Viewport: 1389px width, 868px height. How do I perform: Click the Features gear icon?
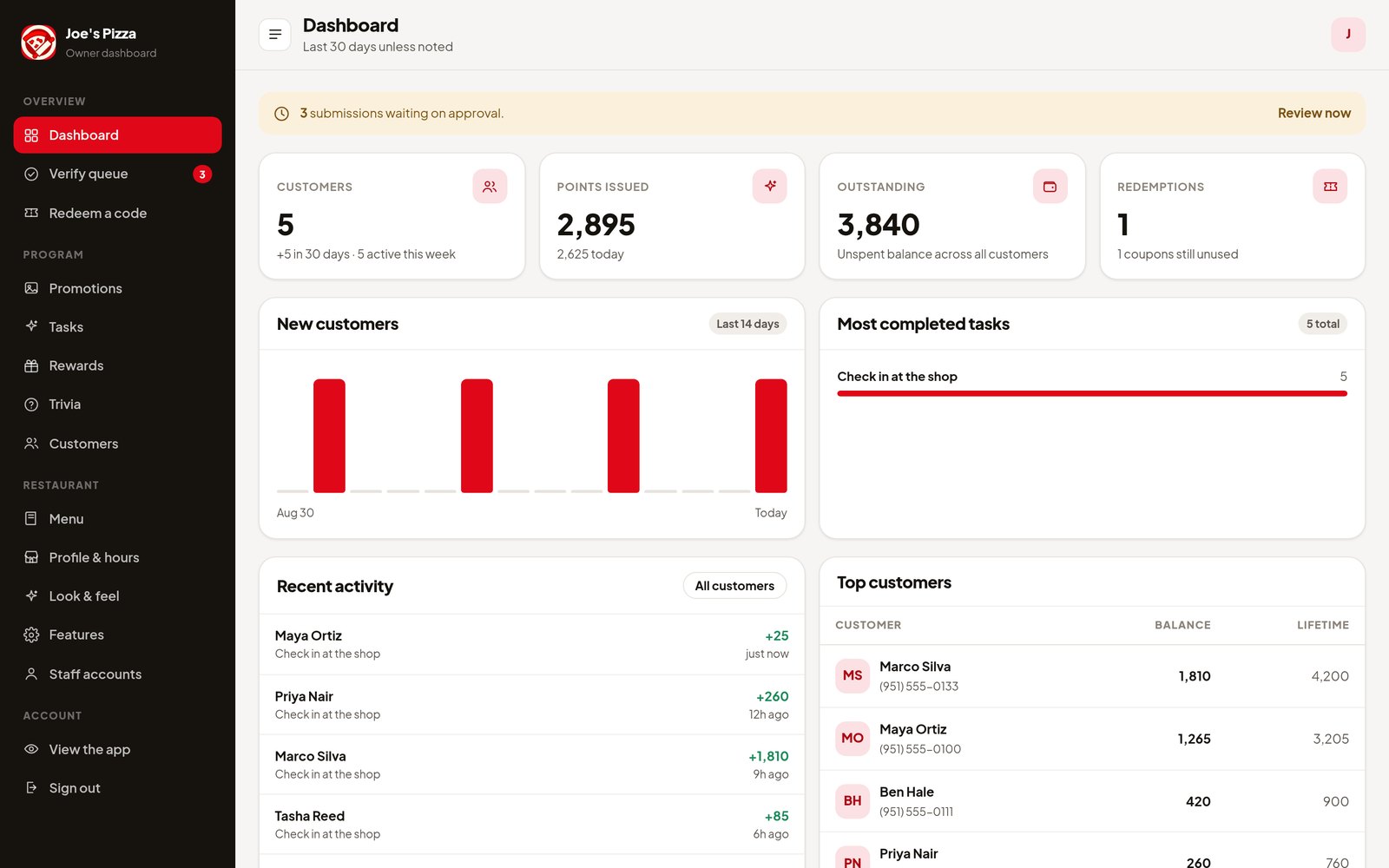tap(31, 635)
